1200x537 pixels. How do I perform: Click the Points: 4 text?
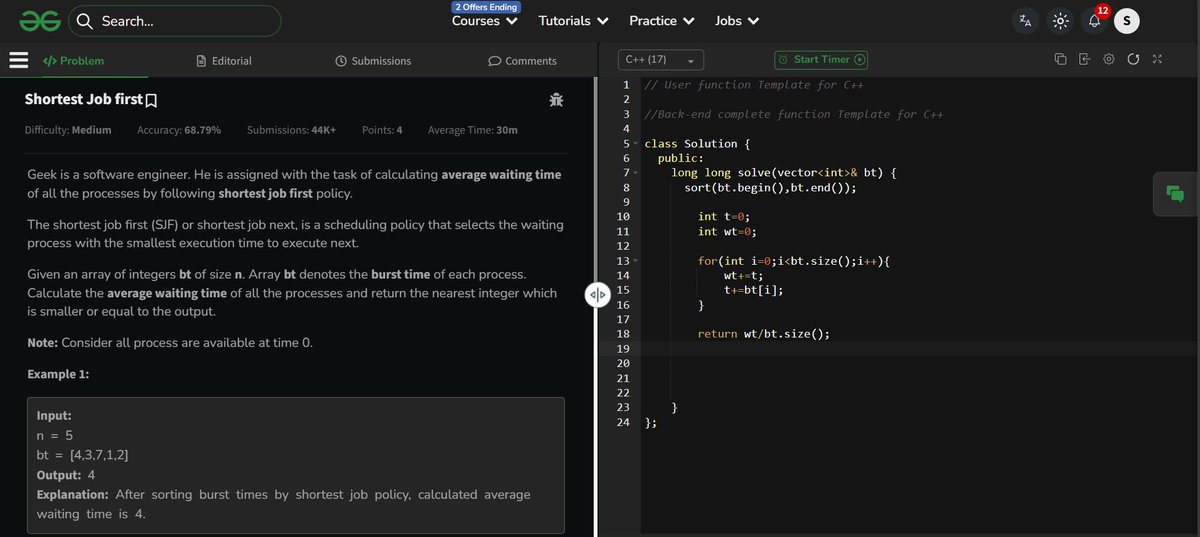(x=382, y=130)
